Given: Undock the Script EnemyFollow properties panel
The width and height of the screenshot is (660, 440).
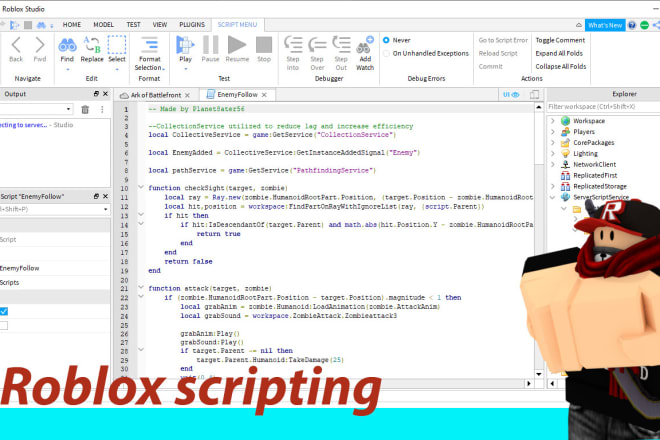Looking at the screenshot, I should pos(96,196).
